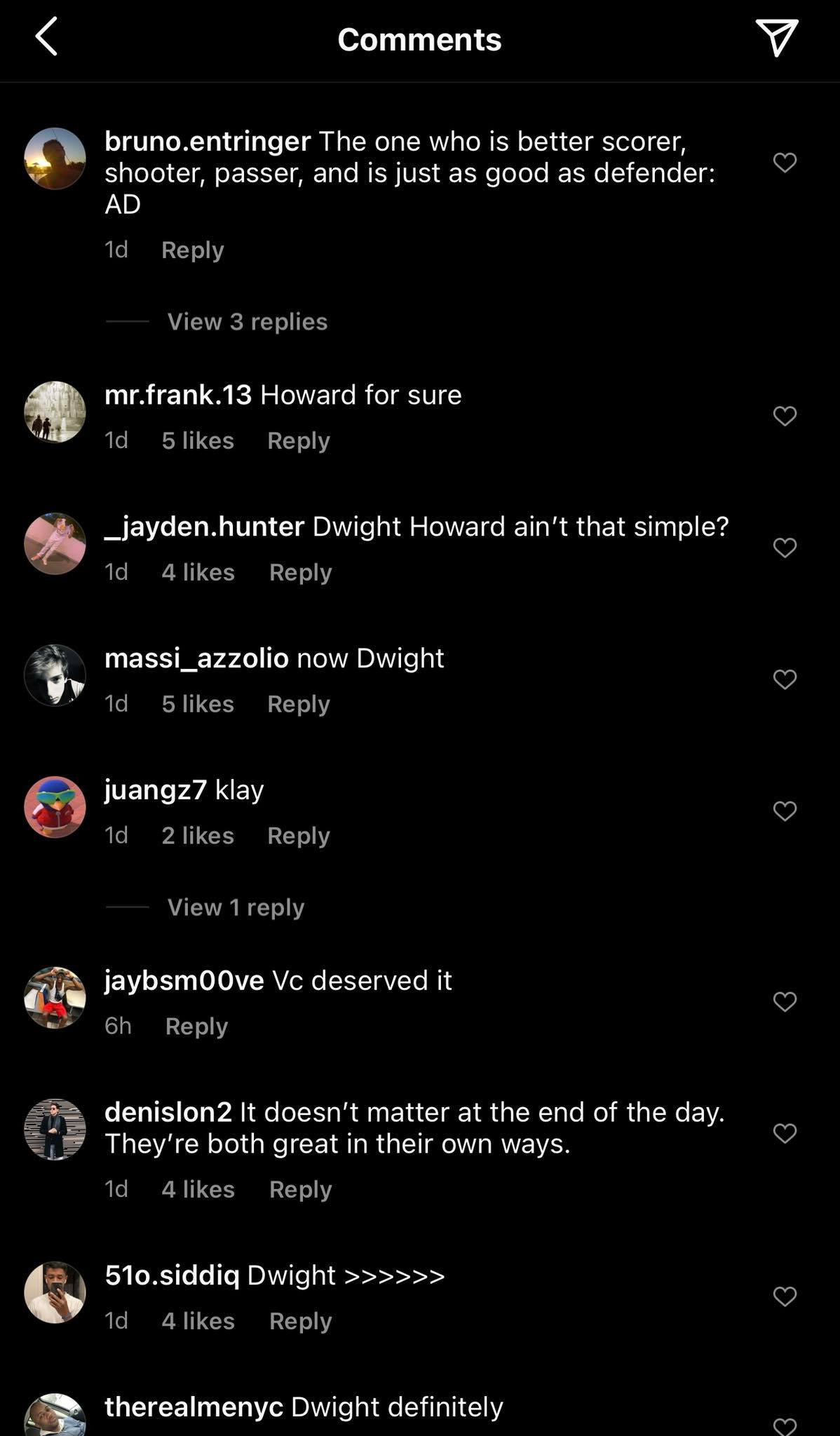The height and width of the screenshot is (1436, 840).
Task: Like 51o.siddiq's Dwight comment
Action: coord(785,1296)
